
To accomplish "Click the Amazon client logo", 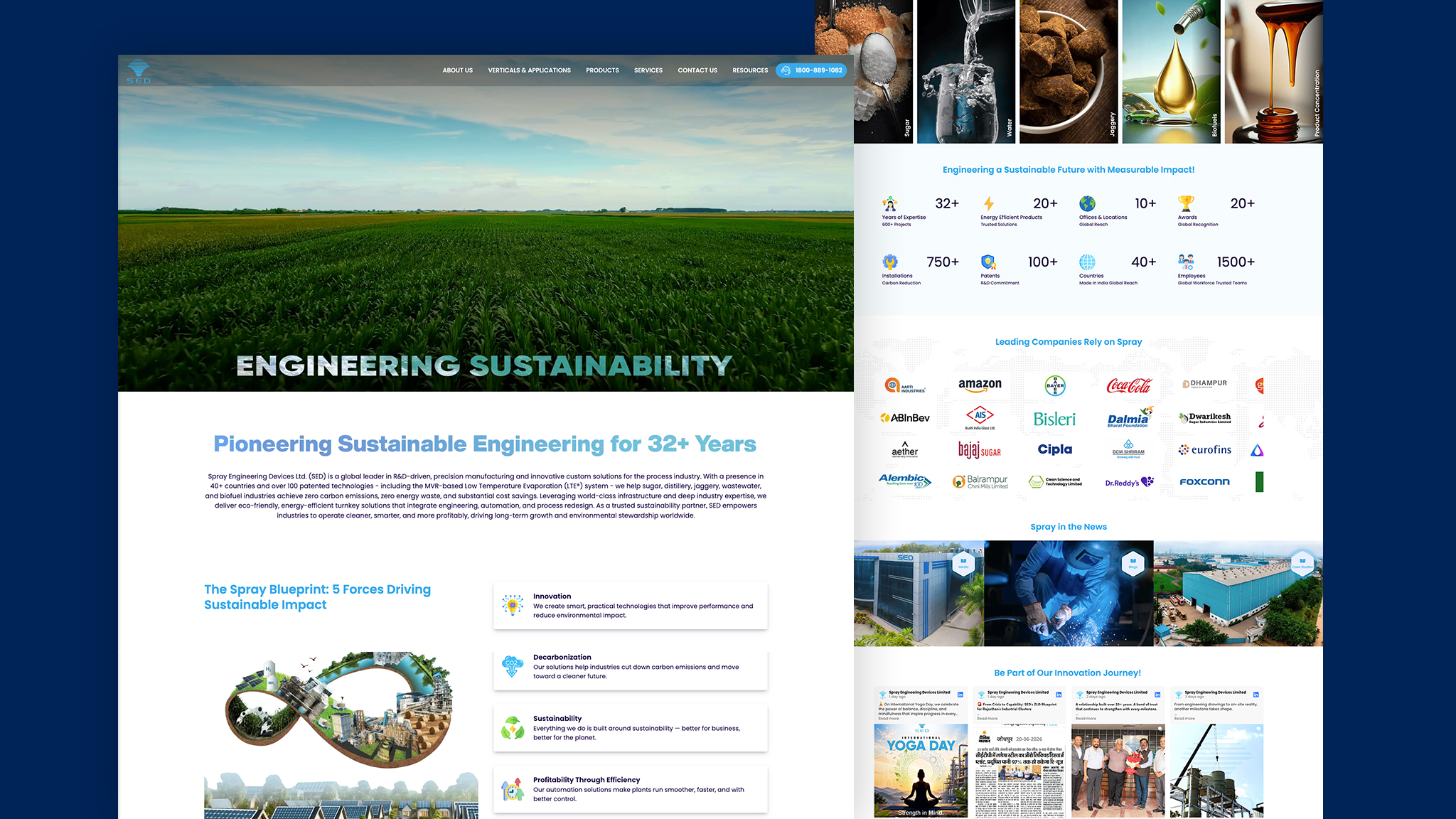I will 980,385.
